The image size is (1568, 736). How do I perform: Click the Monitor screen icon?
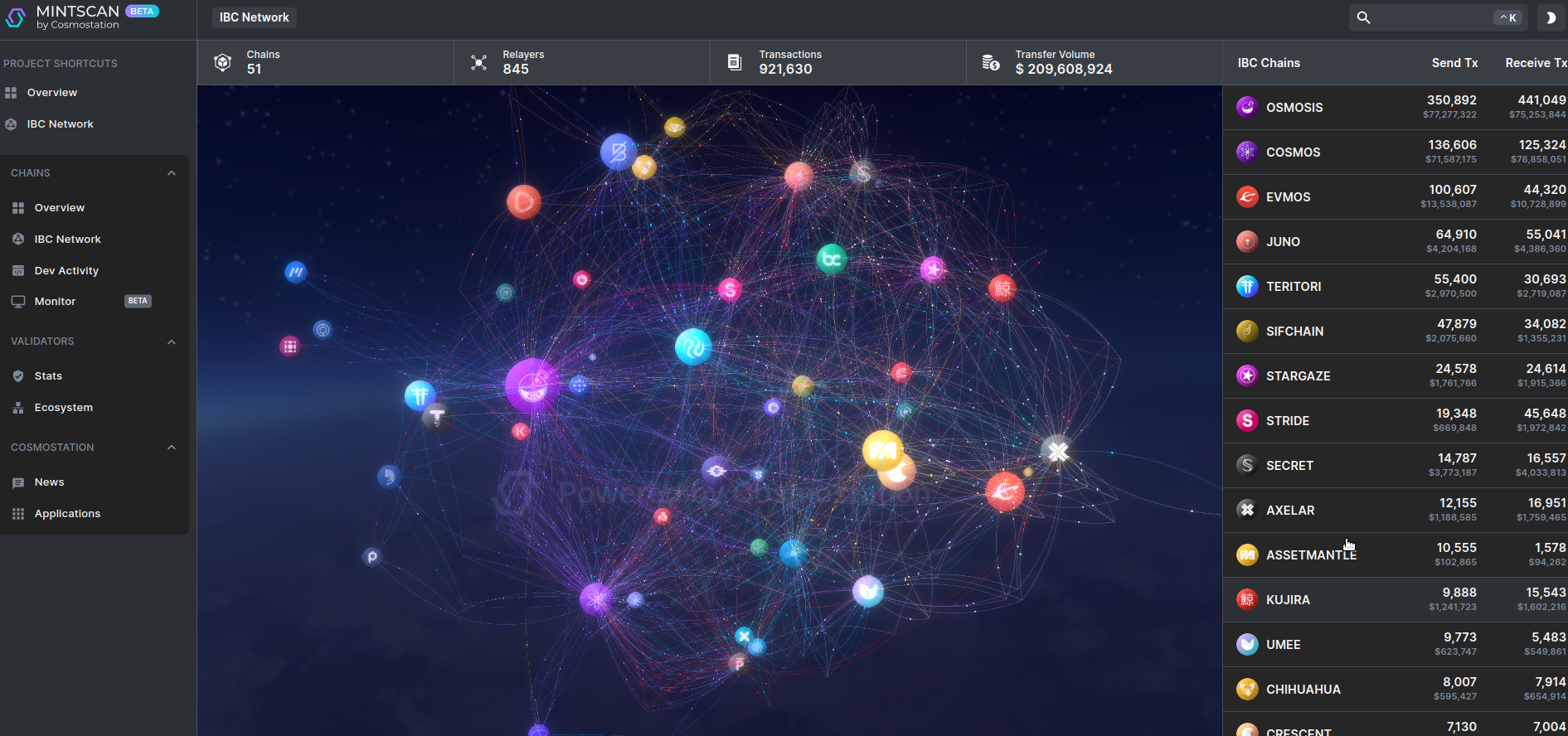coord(18,302)
